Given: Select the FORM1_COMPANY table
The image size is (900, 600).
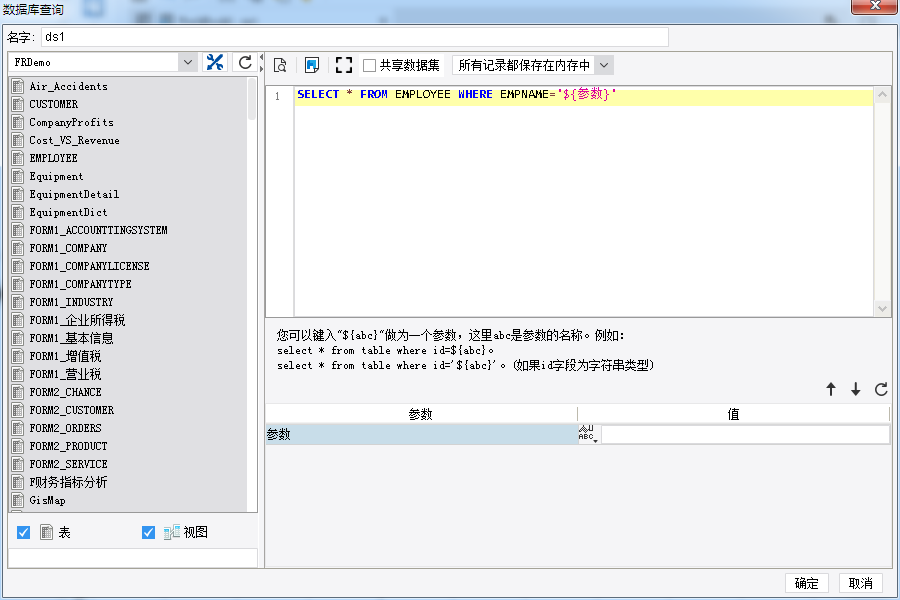Looking at the screenshot, I should 68,248.
